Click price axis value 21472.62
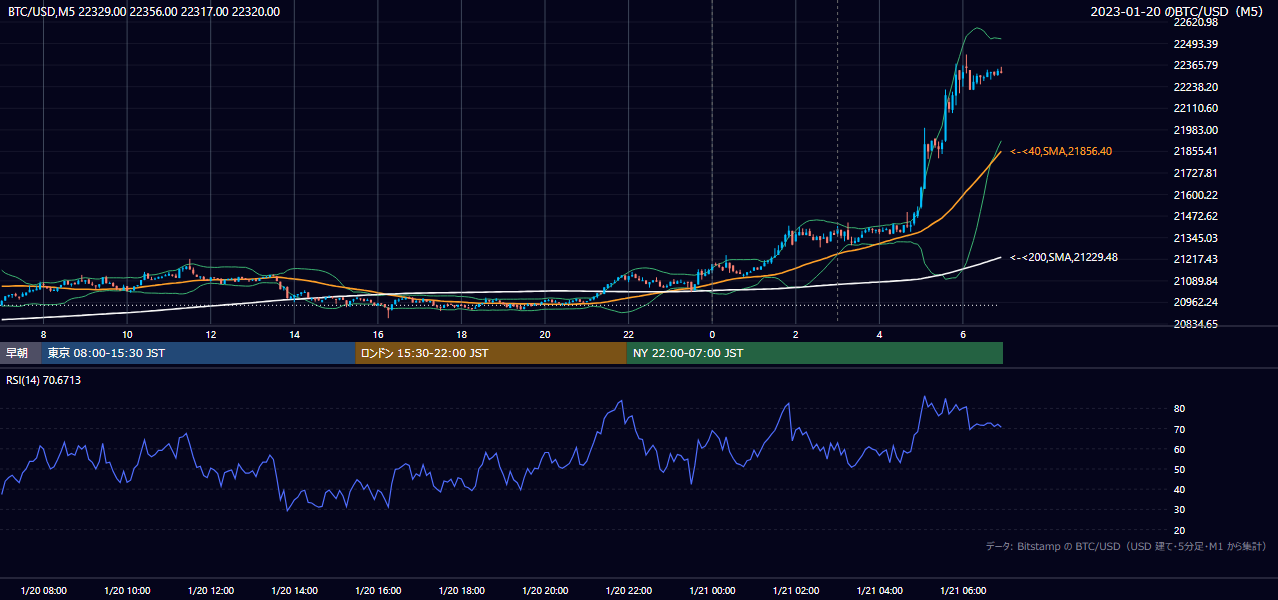1278x600 pixels. pyautogui.click(x=1195, y=216)
